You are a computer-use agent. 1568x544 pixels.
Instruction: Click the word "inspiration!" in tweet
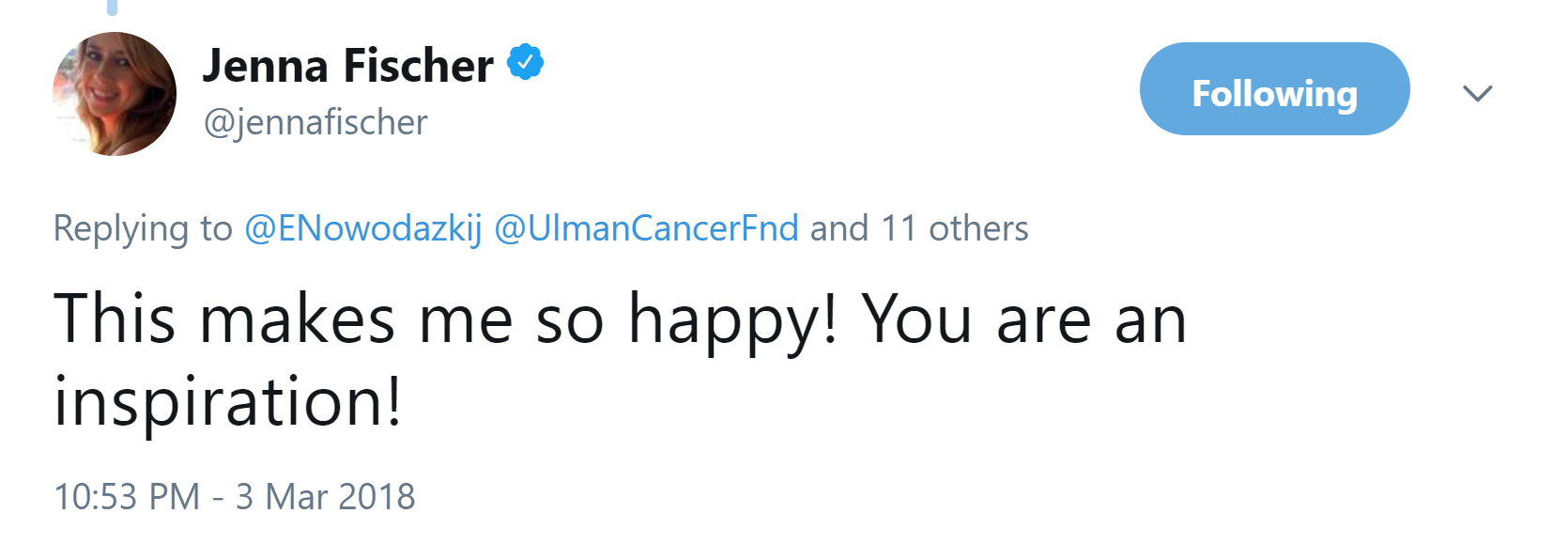(x=227, y=402)
